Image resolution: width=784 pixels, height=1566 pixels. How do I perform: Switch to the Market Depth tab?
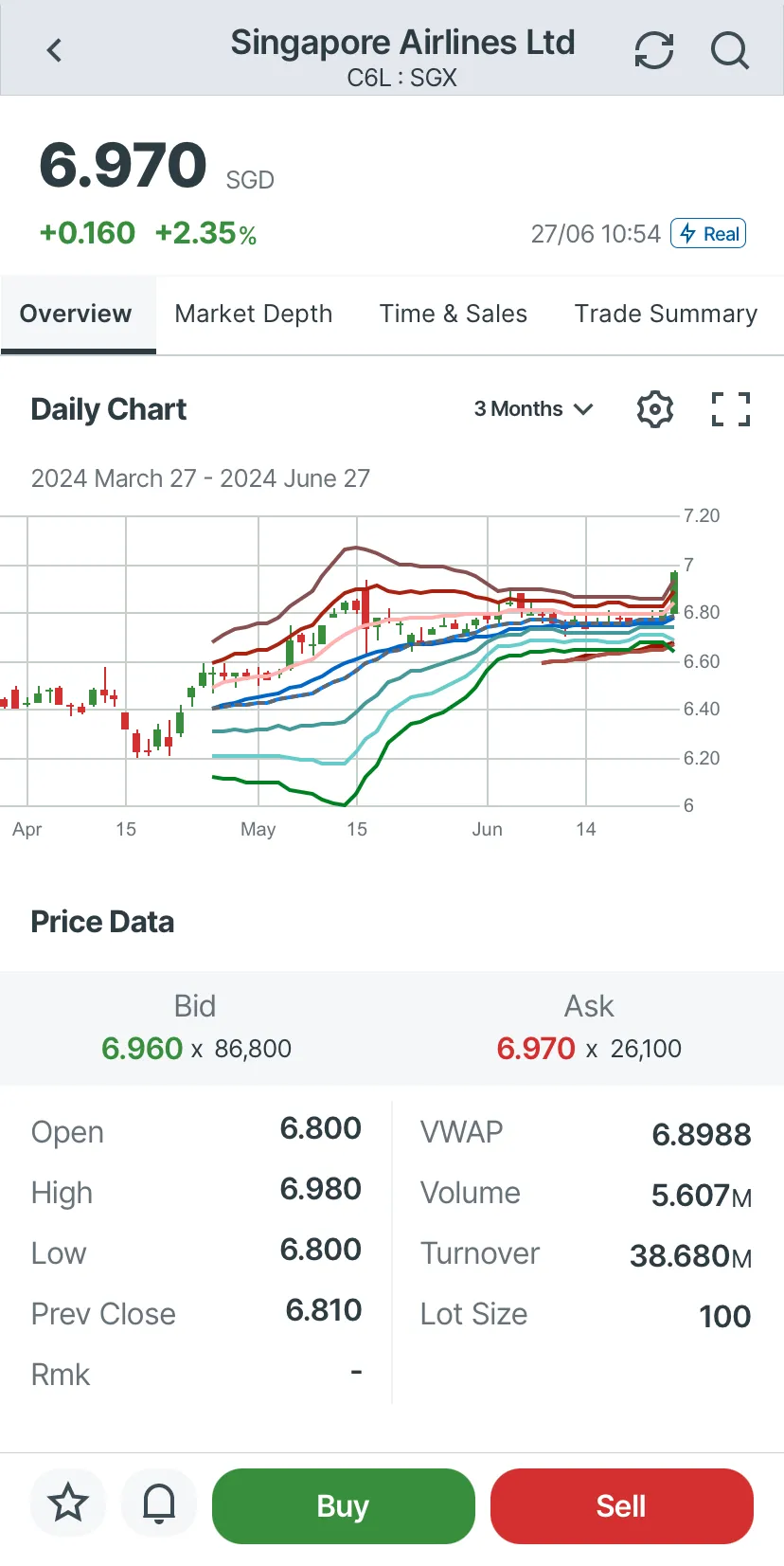click(x=254, y=314)
